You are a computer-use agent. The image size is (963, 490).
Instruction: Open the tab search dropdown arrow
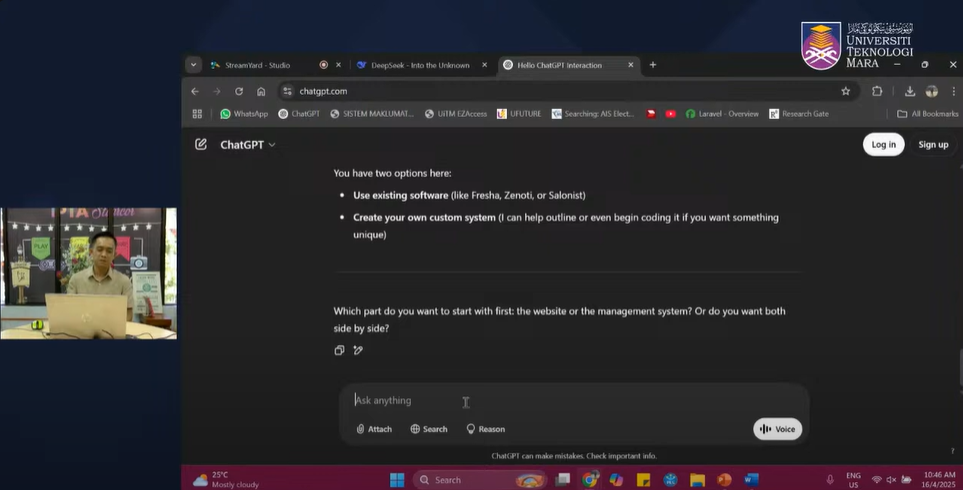(x=193, y=65)
